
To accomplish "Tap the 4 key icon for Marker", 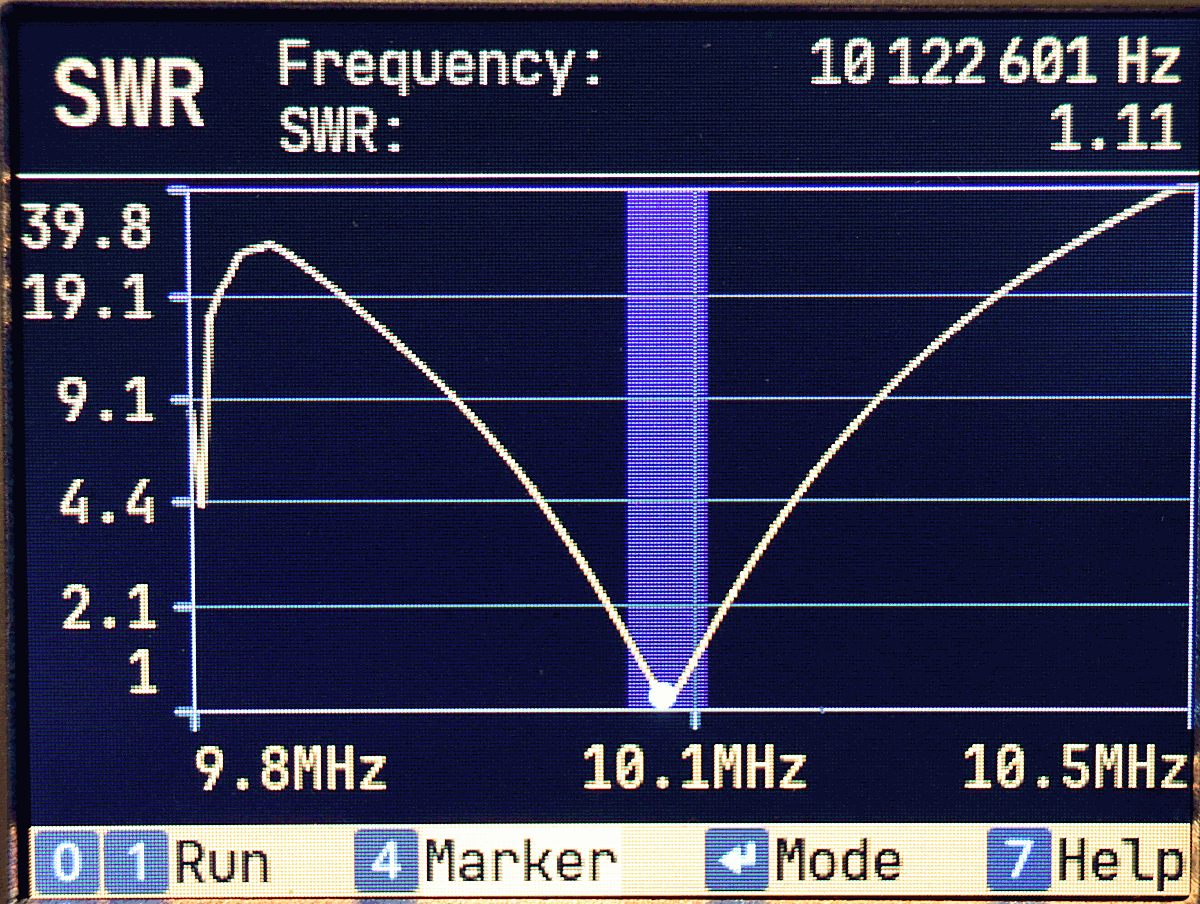I will pos(384,860).
